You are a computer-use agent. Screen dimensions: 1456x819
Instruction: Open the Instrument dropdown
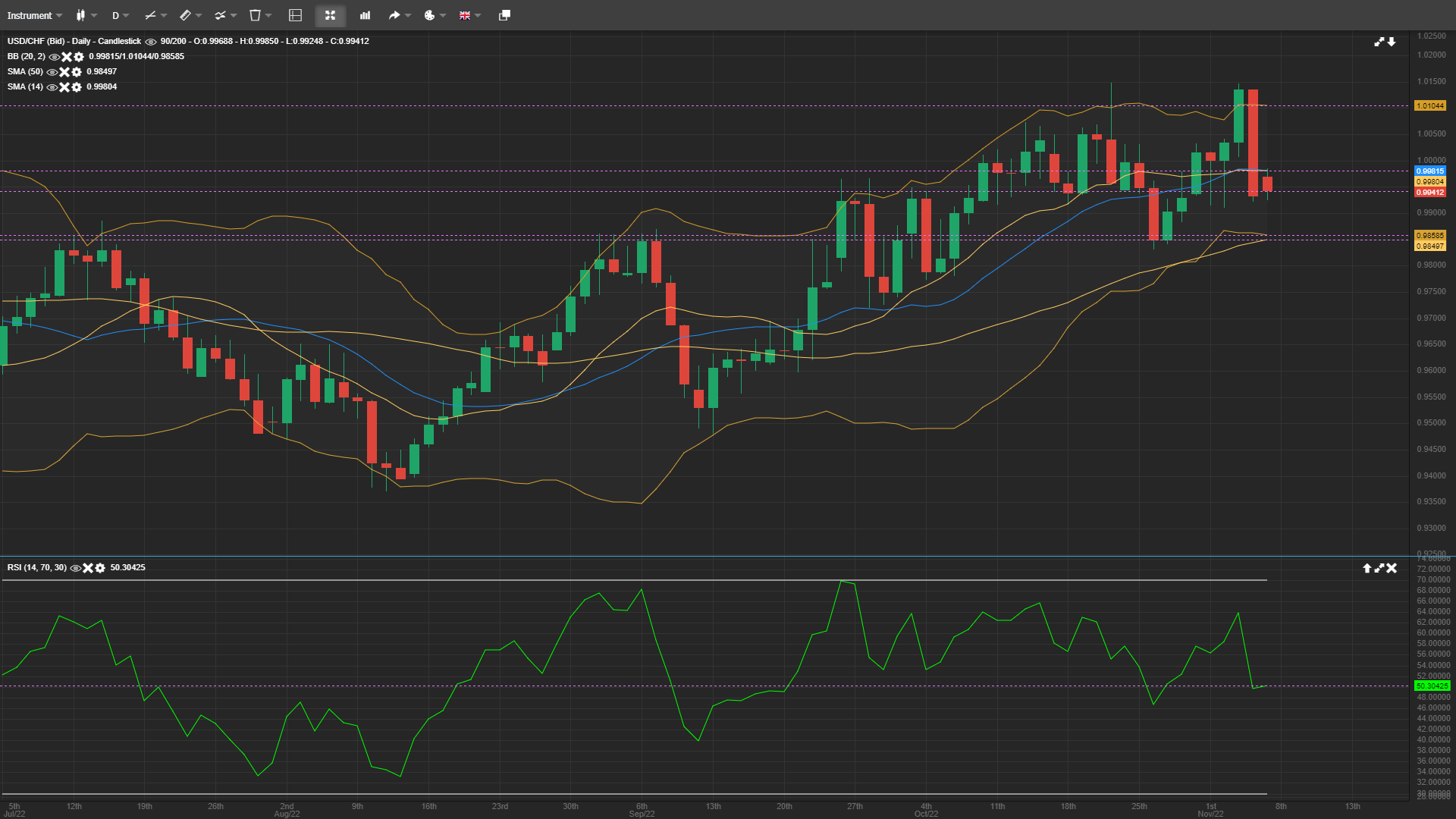(x=34, y=15)
